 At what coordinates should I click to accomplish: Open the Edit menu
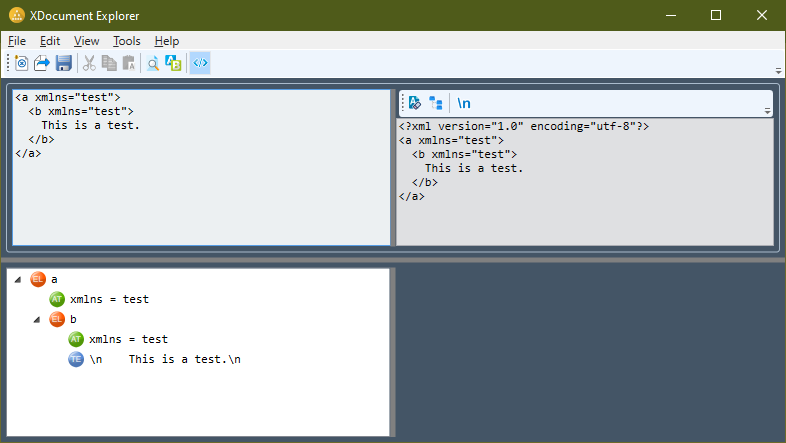(50, 41)
